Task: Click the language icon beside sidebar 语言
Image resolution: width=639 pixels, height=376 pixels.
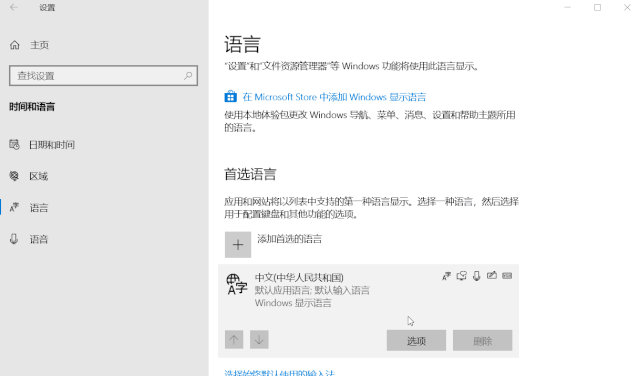Action: pos(14,207)
